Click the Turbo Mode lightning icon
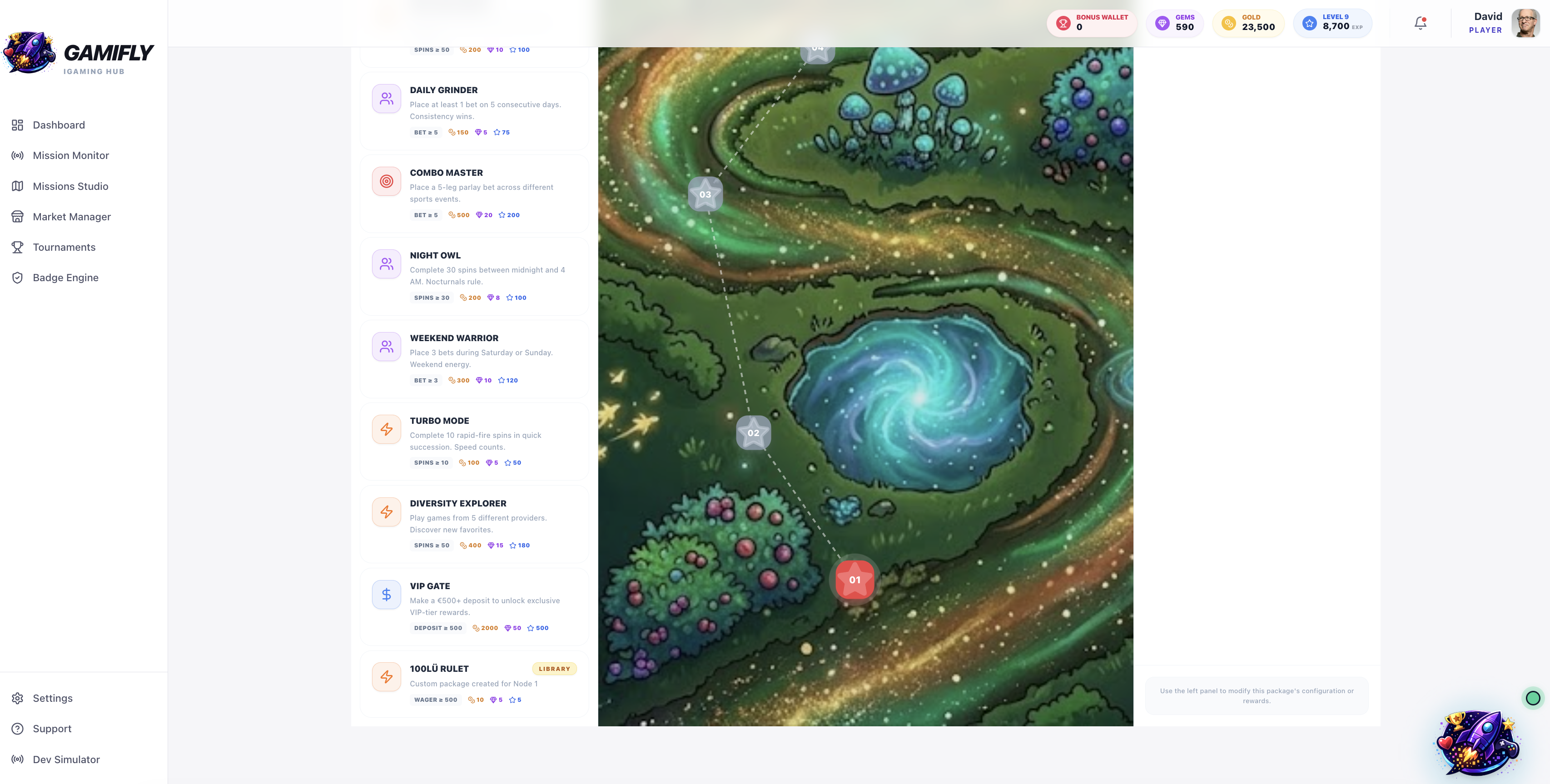The width and height of the screenshot is (1550, 784). tap(386, 429)
